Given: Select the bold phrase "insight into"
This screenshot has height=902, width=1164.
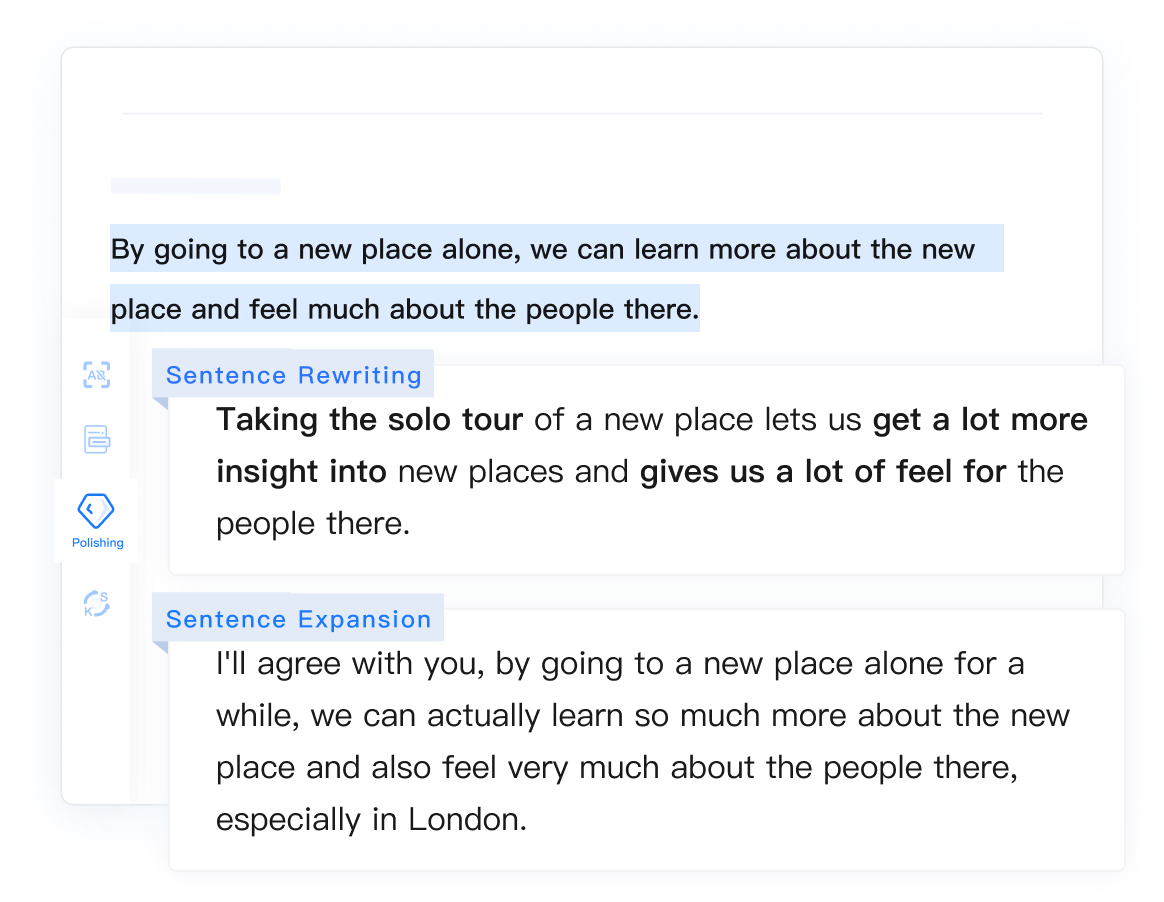Looking at the screenshot, I should [301, 471].
